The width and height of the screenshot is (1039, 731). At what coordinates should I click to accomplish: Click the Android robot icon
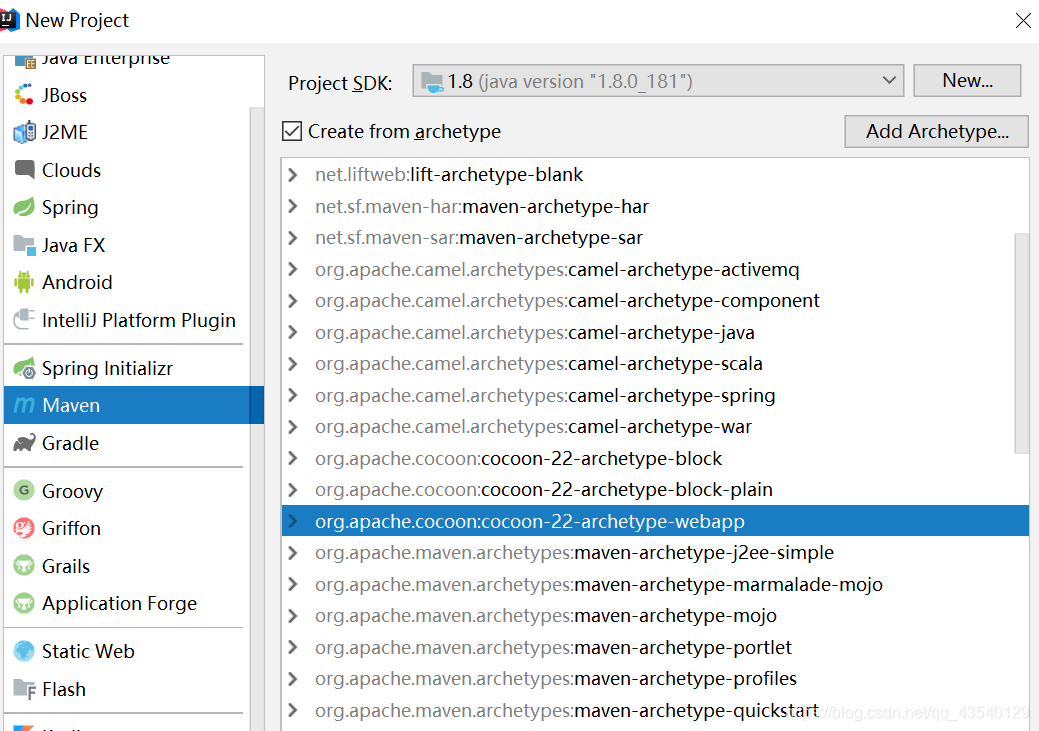tap(25, 282)
